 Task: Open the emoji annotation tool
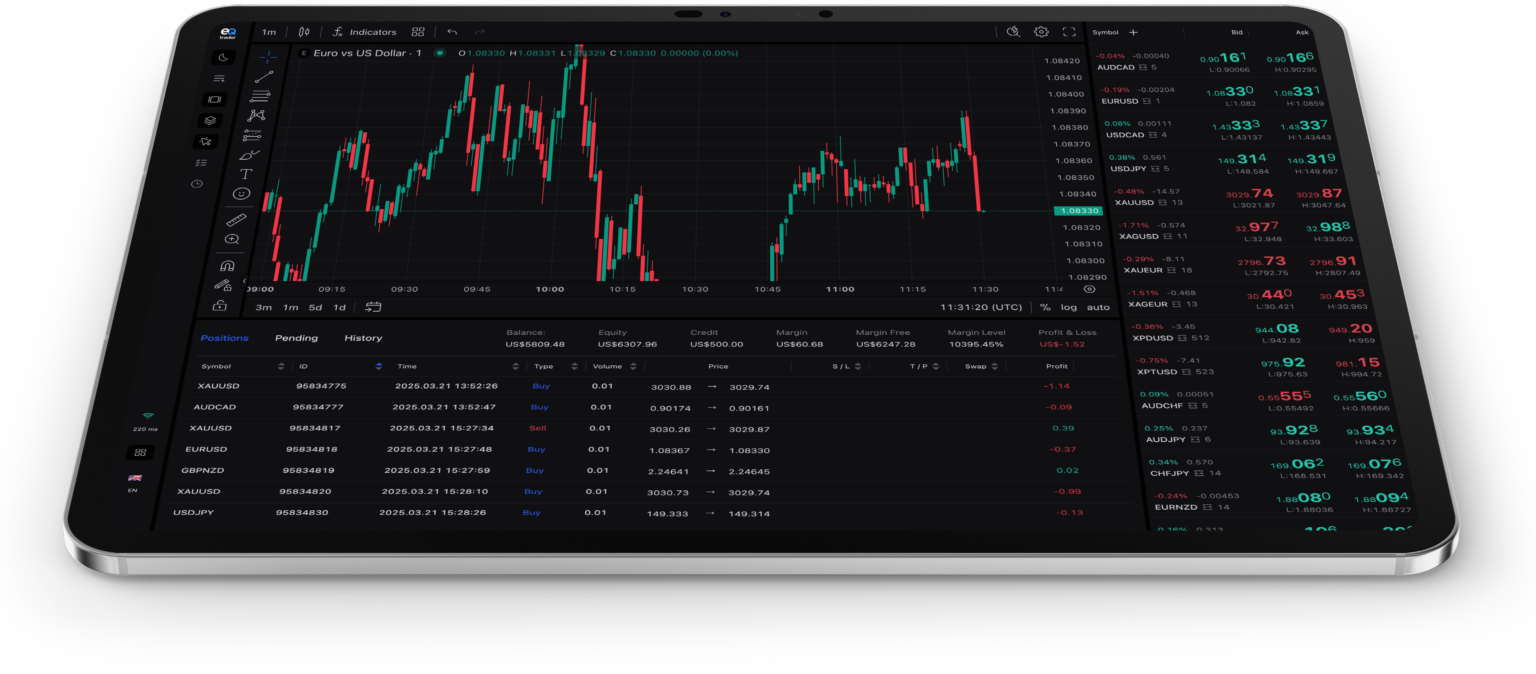point(241,194)
